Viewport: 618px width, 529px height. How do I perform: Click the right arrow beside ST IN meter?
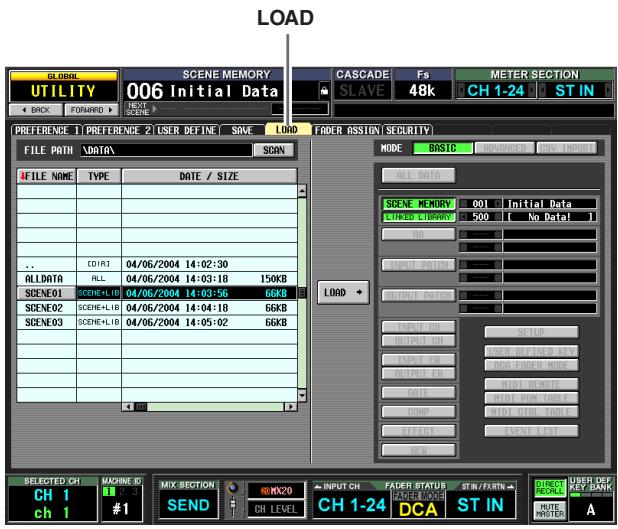click(x=608, y=91)
